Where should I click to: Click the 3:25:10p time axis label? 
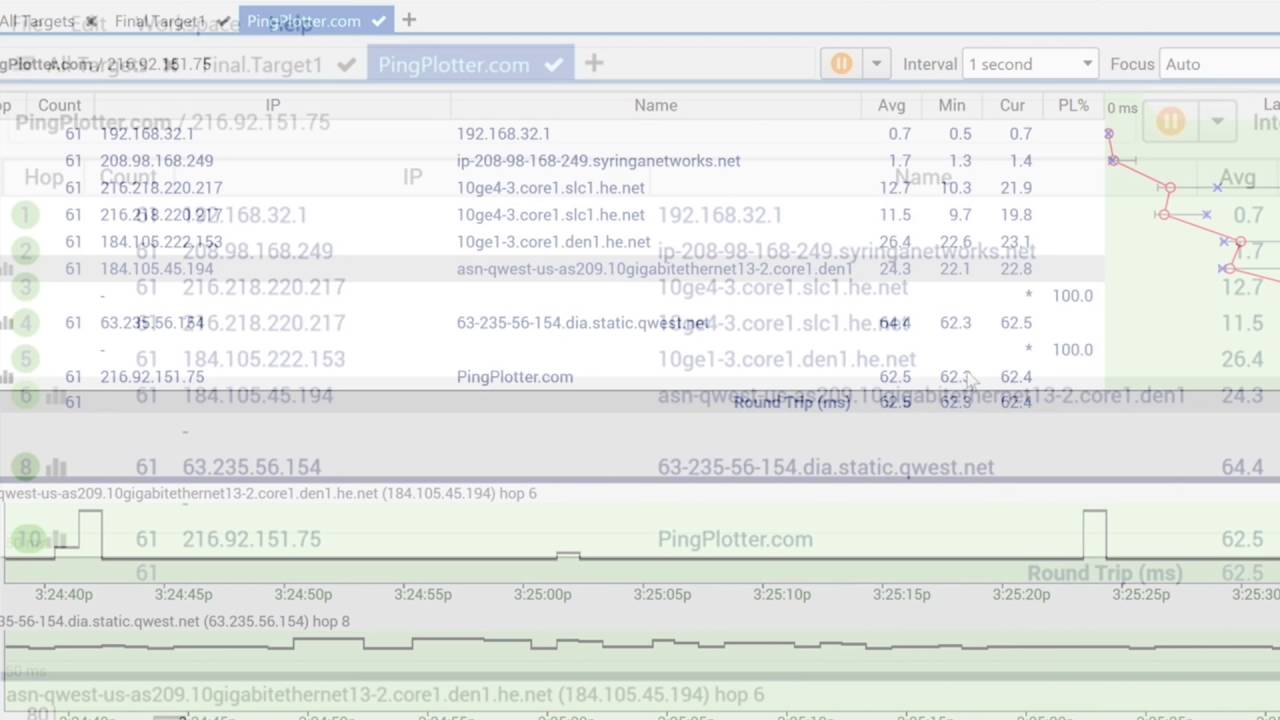tap(782, 594)
